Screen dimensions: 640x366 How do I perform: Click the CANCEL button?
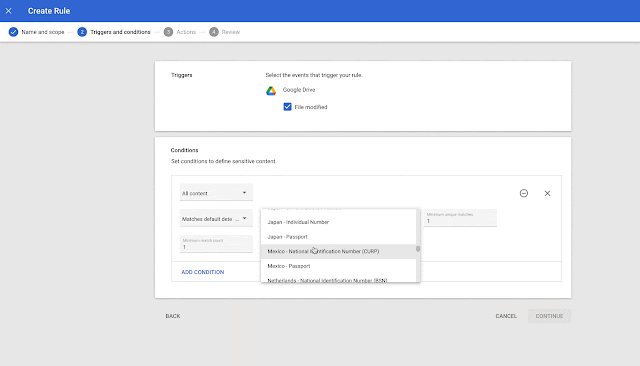coord(506,316)
